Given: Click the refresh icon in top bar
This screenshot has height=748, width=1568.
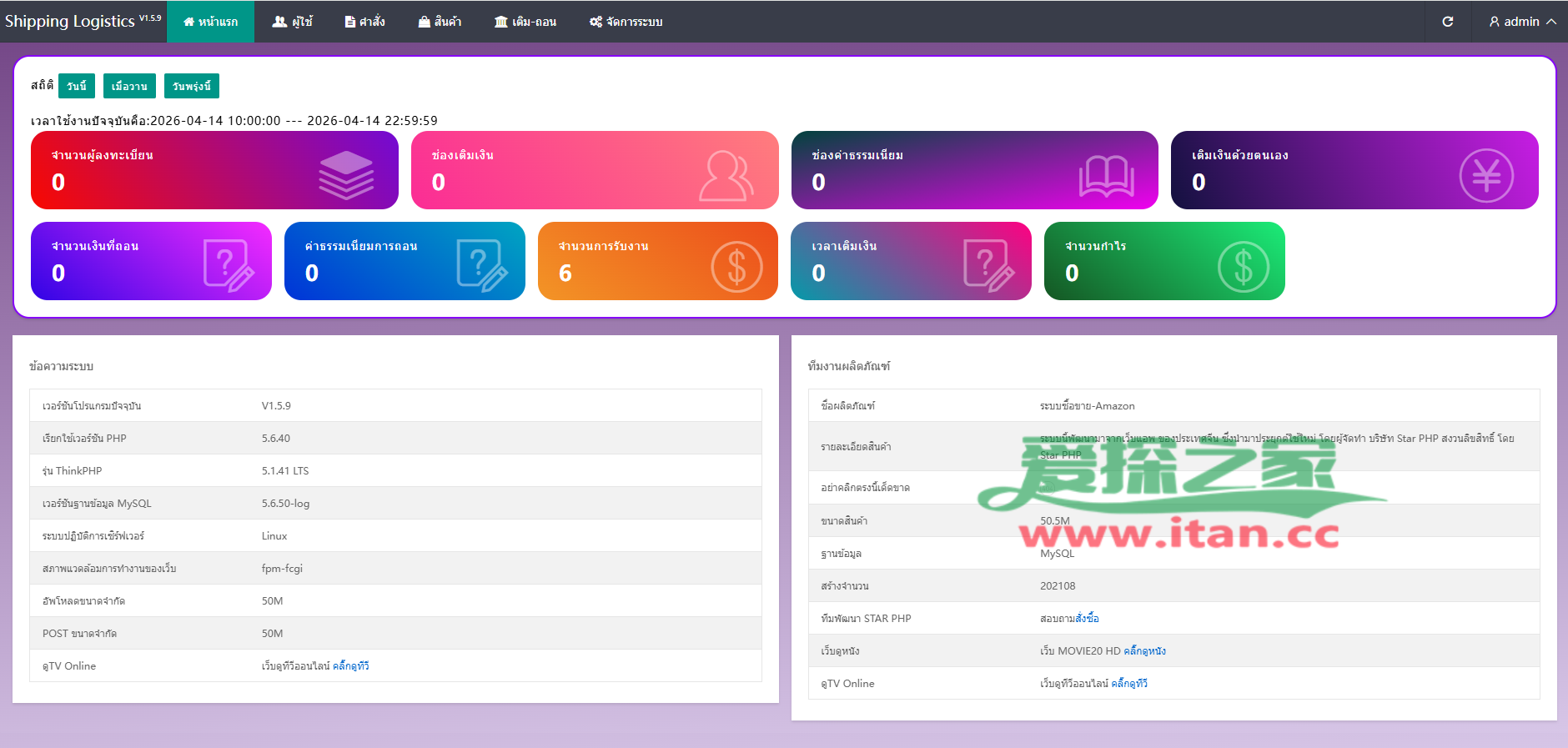Looking at the screenshot, I should click(x=1448, y=22).
